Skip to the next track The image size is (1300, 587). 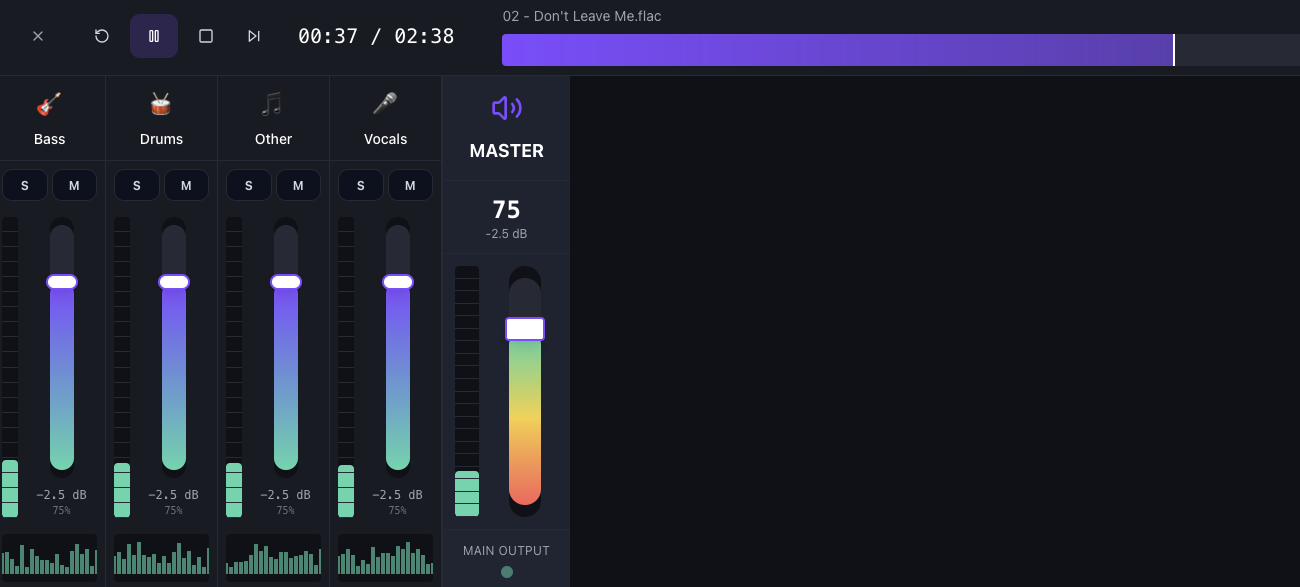click(254, 36)
